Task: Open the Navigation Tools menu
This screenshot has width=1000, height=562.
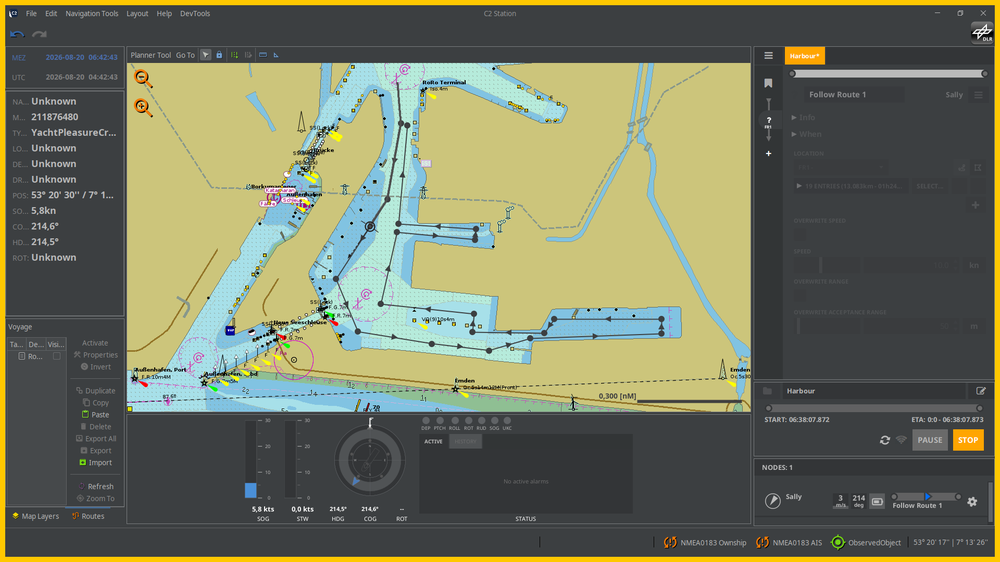Action: point(92,13)
